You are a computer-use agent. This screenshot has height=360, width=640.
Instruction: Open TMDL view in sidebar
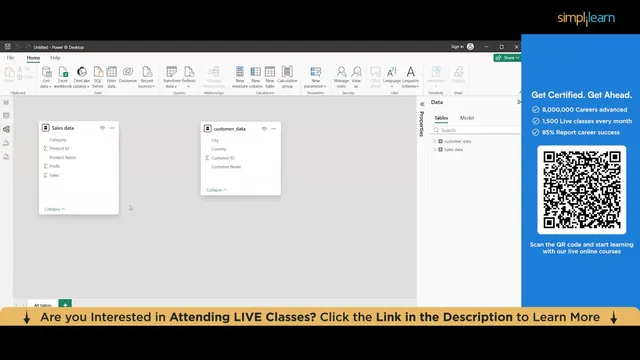coord(6,156)
